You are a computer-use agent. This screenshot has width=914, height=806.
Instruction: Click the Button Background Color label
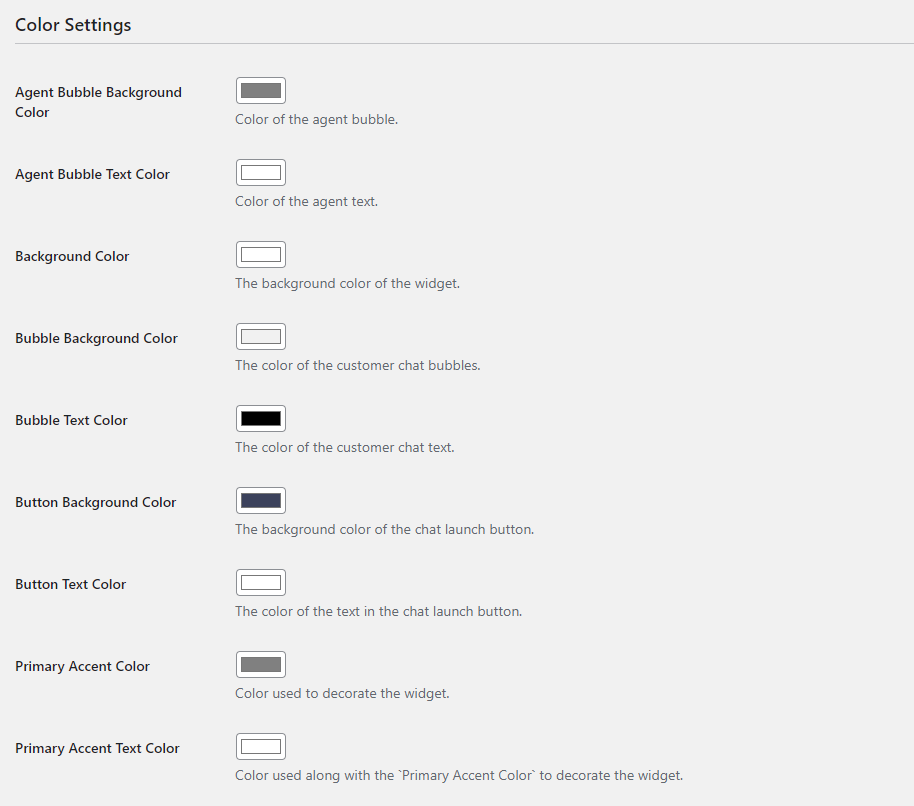click(x=96, y=502)
